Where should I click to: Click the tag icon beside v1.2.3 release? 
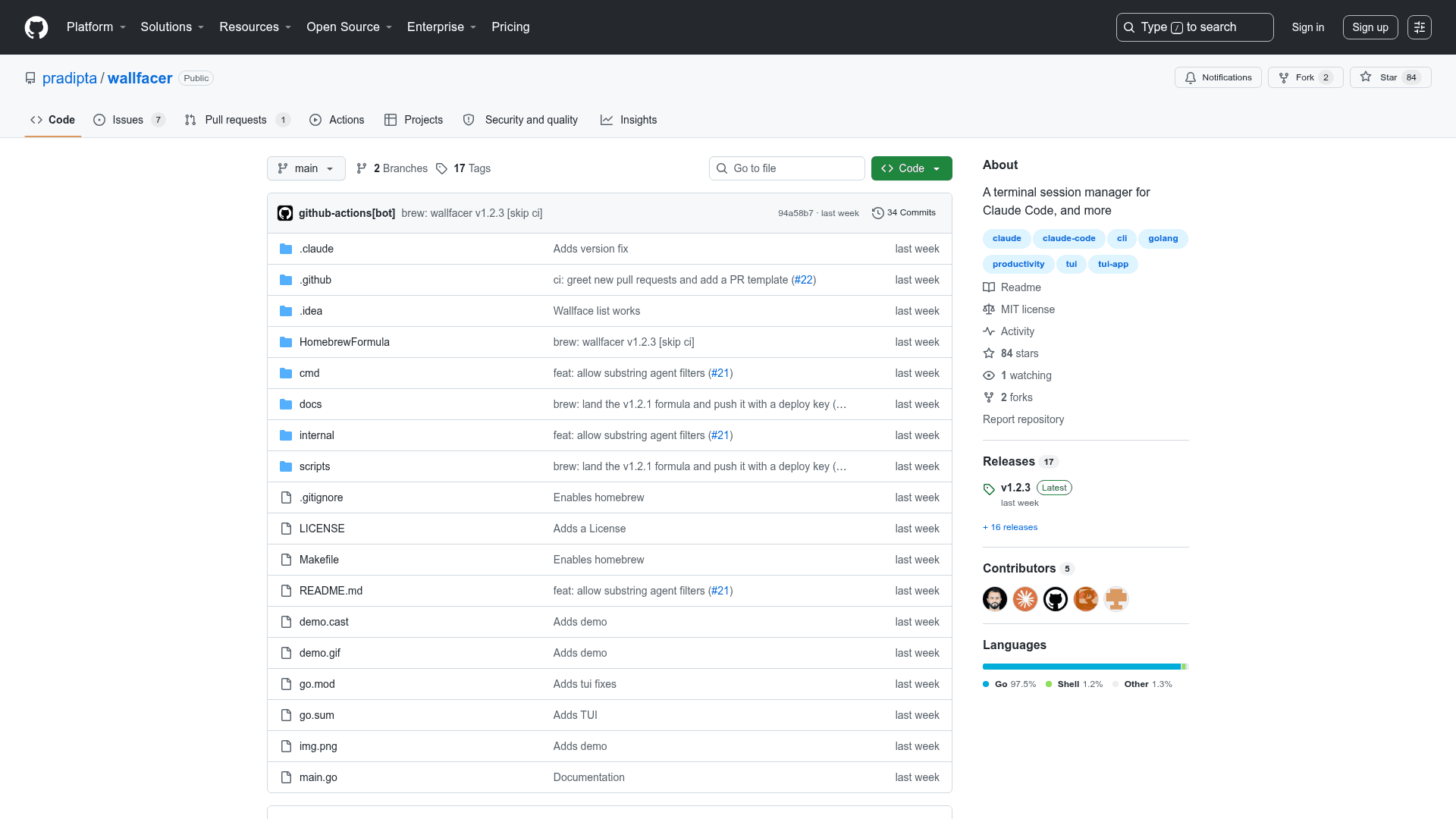(989, 489)
